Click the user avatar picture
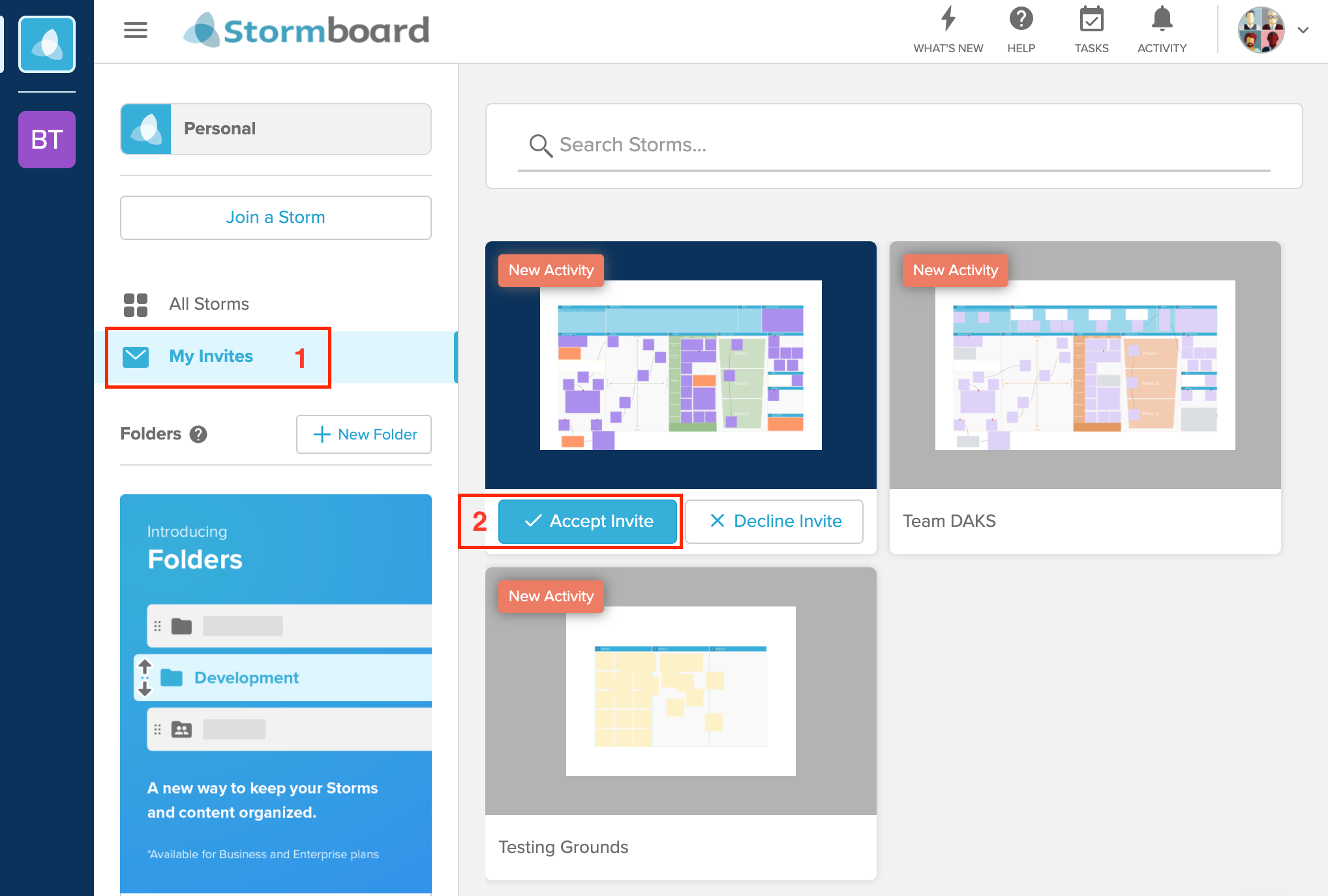Screen dimensions: 1328x896 click(1261, 30)
